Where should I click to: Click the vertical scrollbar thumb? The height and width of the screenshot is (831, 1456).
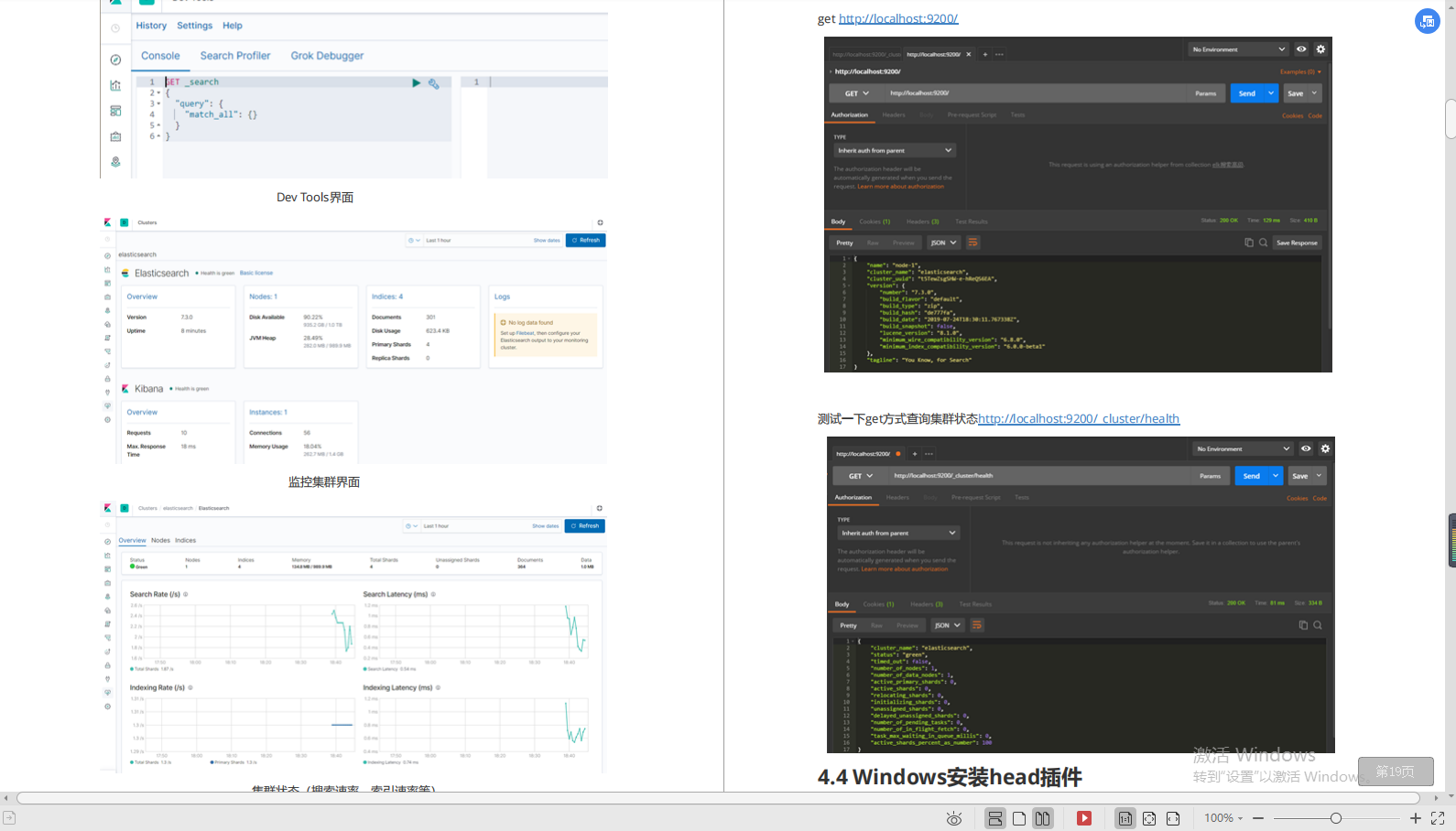click(x=1451, y=118)
